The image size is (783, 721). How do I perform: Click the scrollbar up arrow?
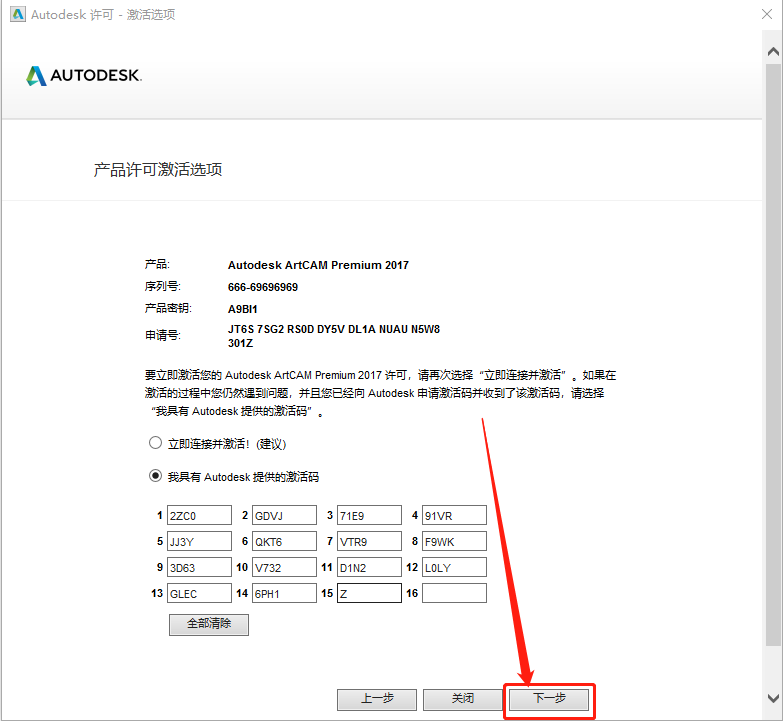click(773, 51)
